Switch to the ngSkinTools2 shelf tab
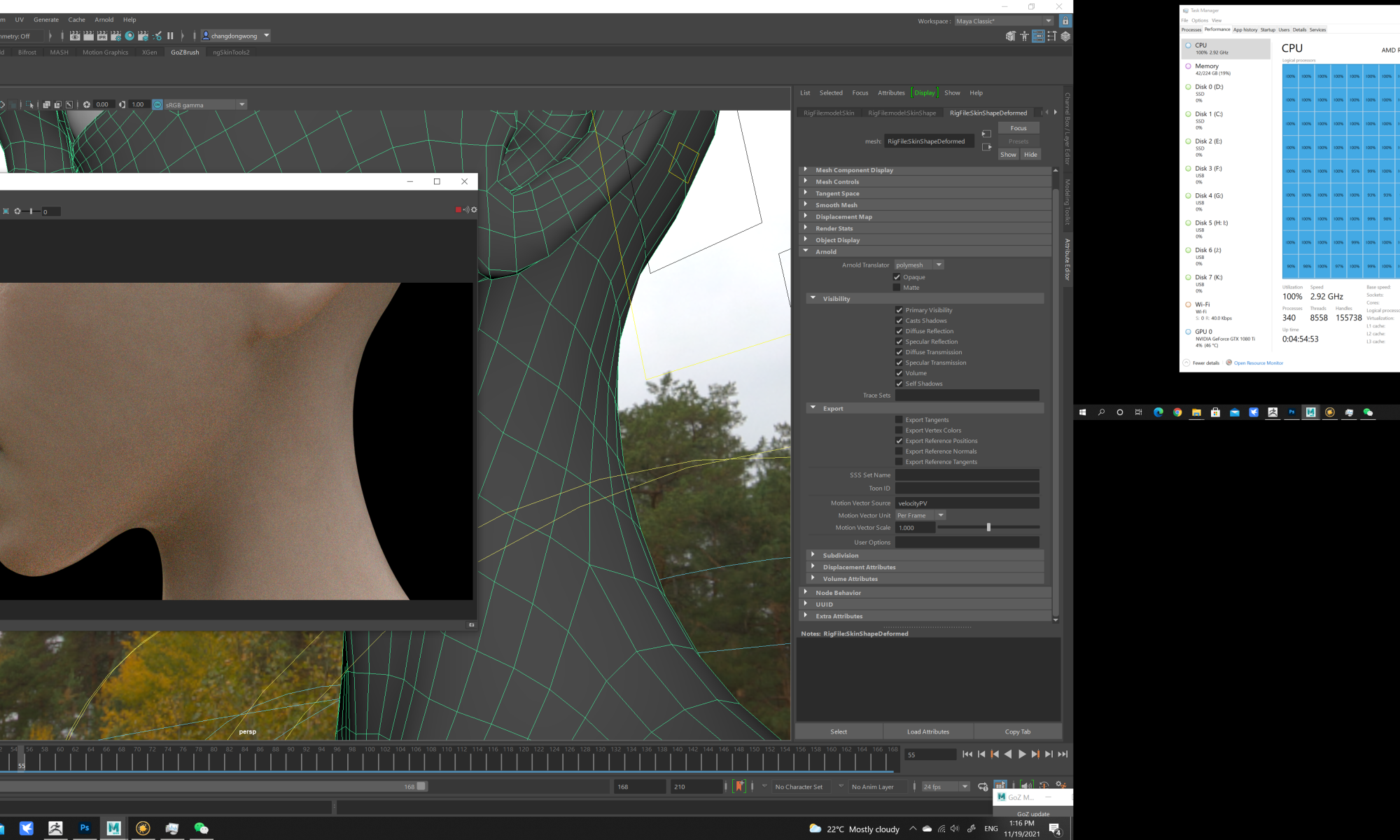The image size is (1400, 840). pos(231,52)
